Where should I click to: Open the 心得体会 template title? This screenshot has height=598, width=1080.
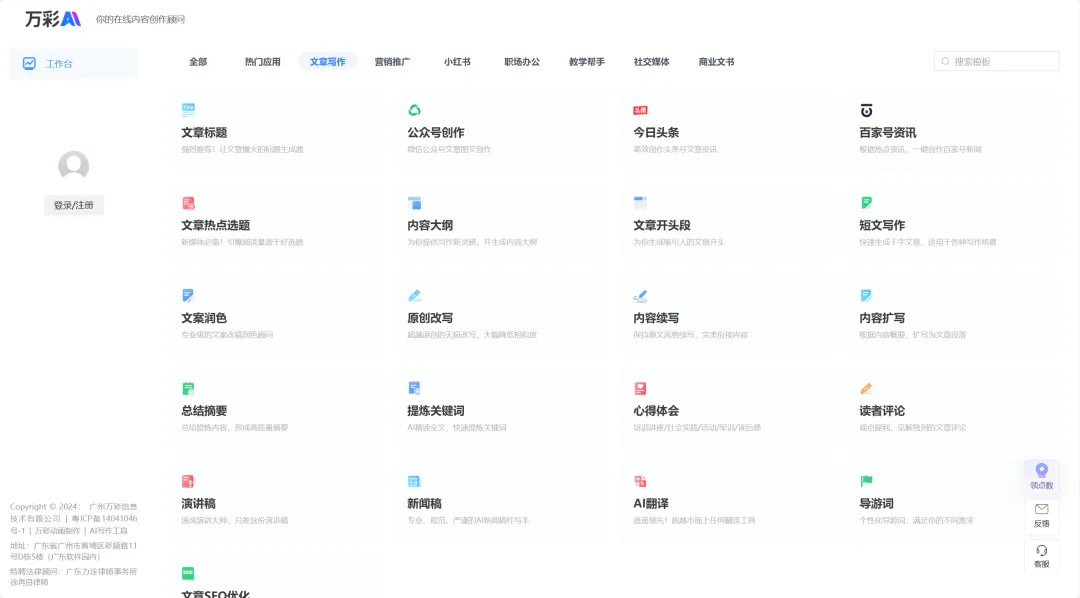tap(656, 411)
